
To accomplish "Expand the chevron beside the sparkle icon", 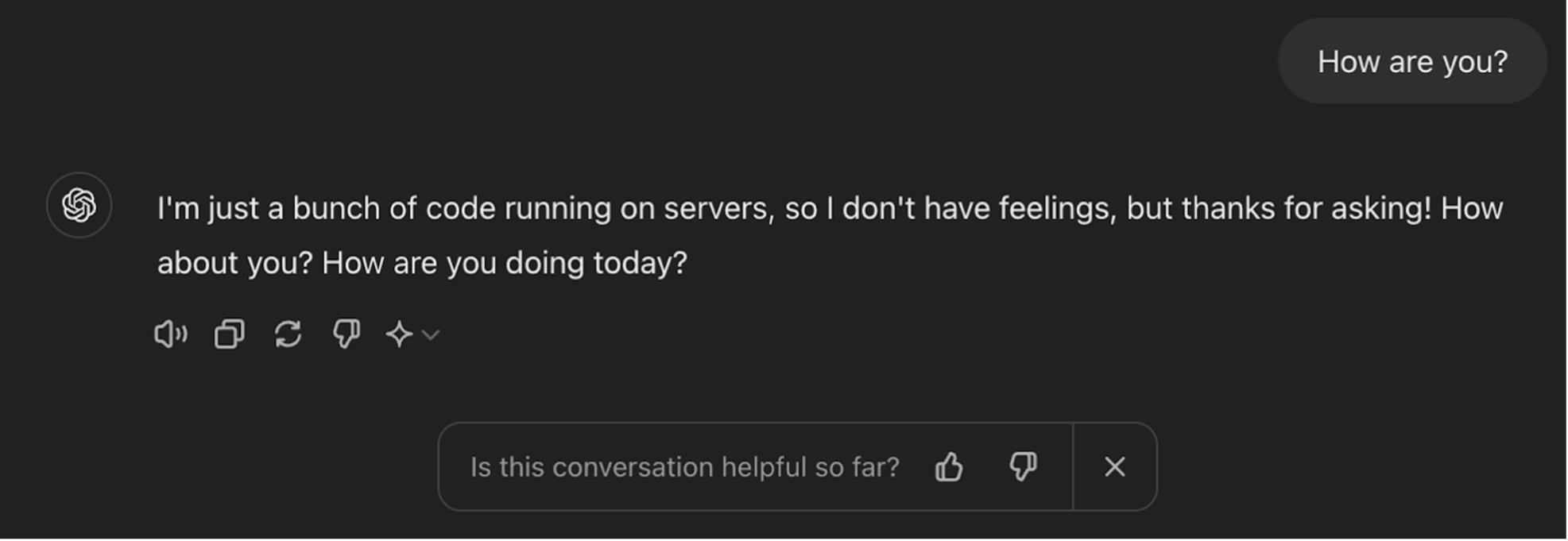I will coord(431,335).
